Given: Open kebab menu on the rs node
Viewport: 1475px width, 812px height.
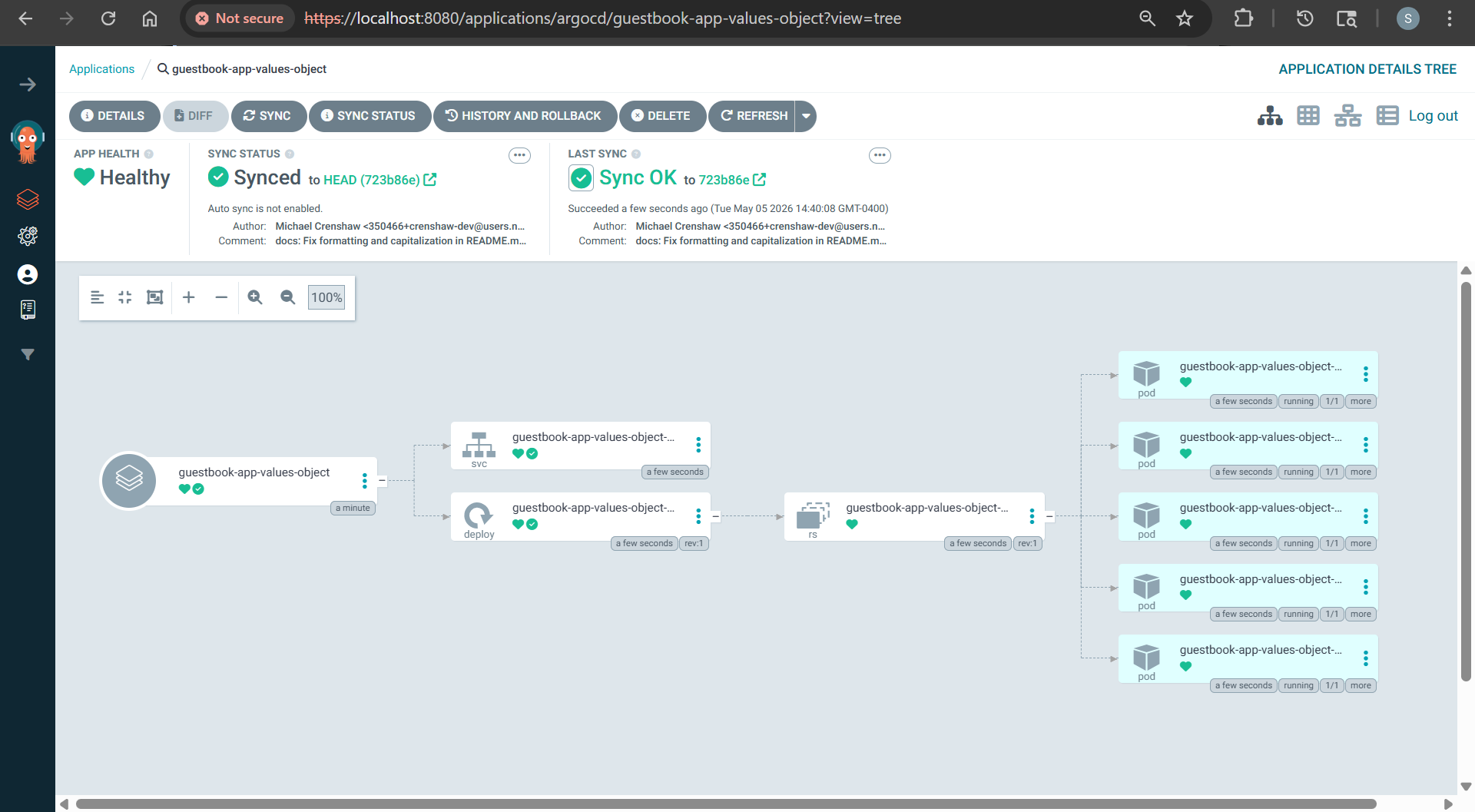Looking at the screenshot, I should (1032, 515).
